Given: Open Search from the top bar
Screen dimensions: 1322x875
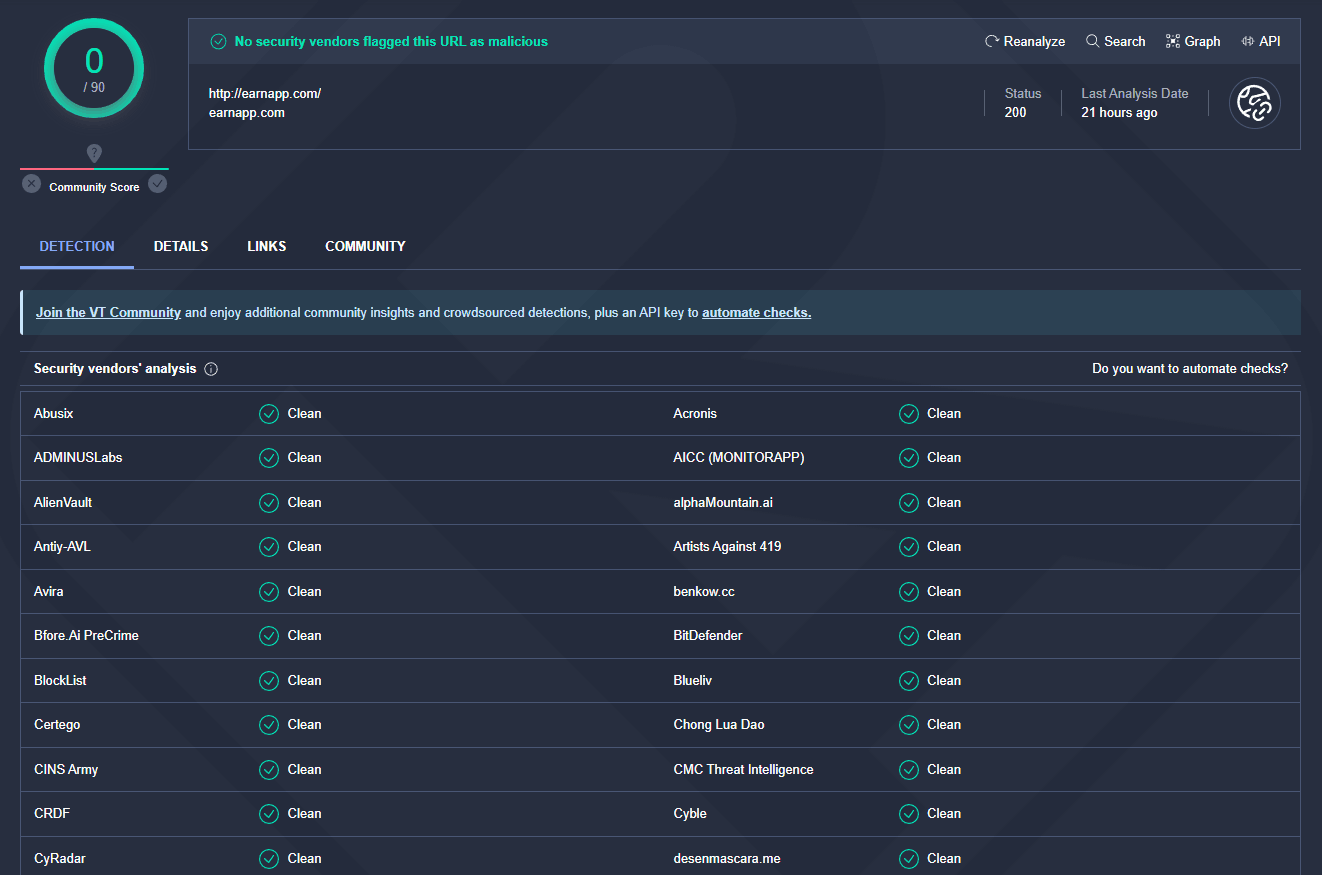Looking at the screenshot, I should (x=1115, y=41).
